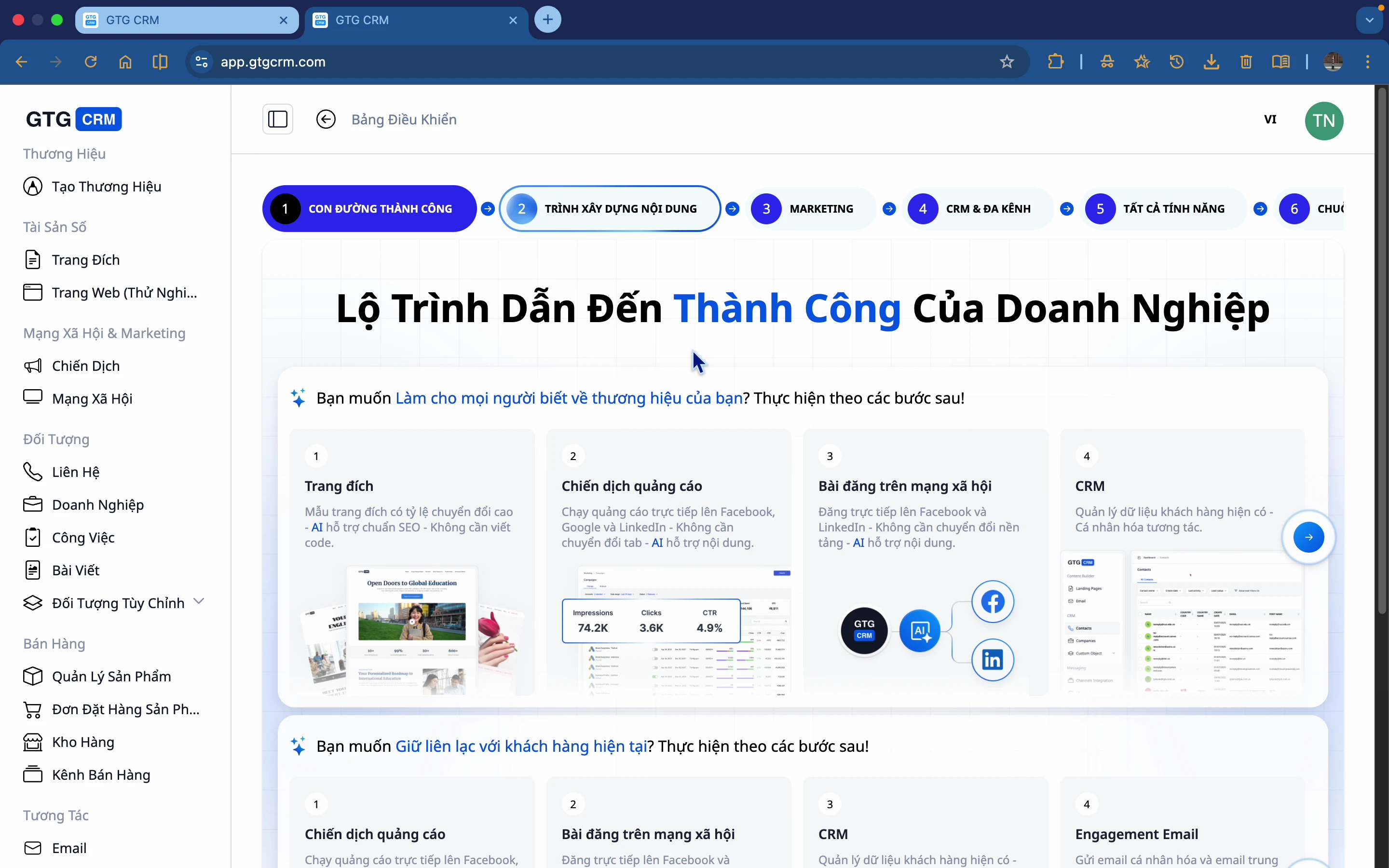Click the back arrow beside Bảng Điều Khiển
The height and width of the screenshot is (868, 1389).
(326, 119)
